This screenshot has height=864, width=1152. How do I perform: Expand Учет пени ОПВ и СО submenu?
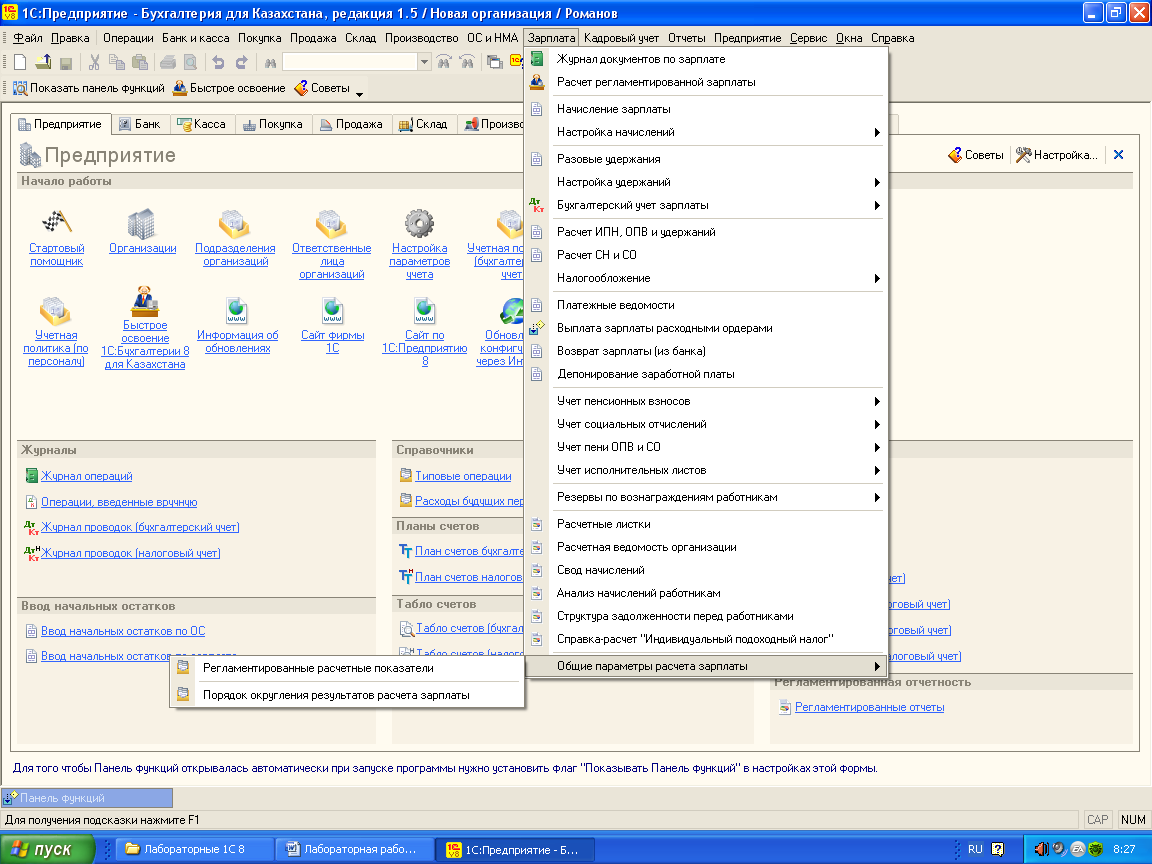click(x=876, y=447)
